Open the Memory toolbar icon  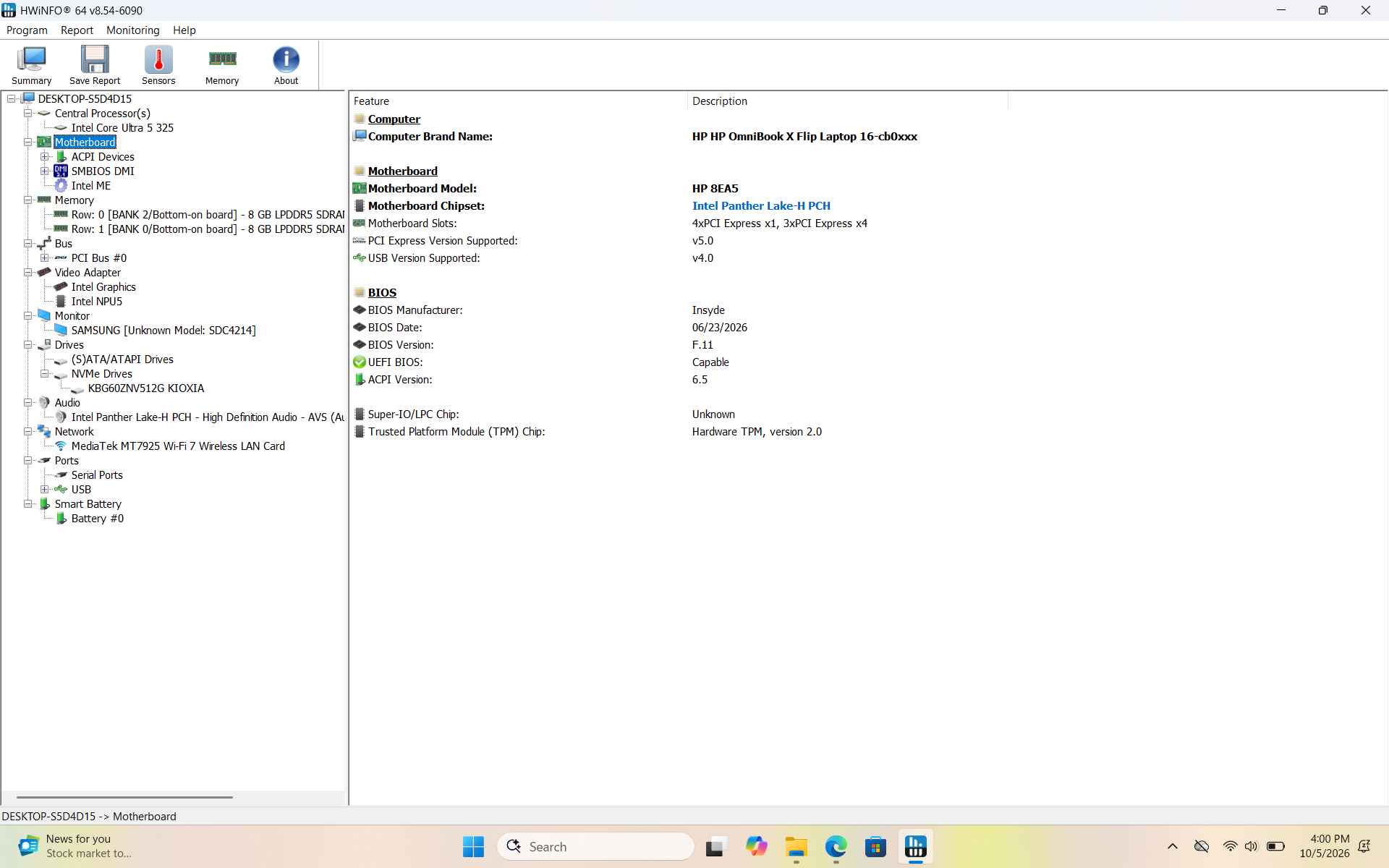point(222,65)
